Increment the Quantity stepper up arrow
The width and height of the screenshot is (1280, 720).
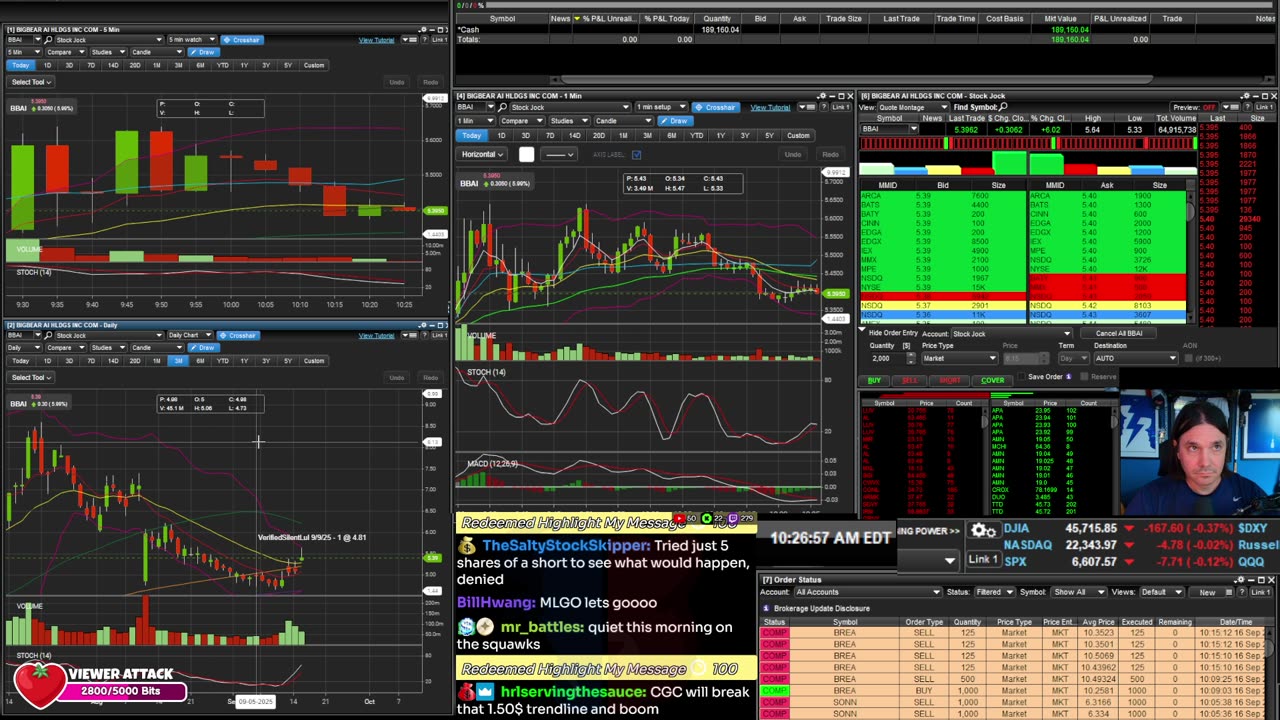coord(911,354)
